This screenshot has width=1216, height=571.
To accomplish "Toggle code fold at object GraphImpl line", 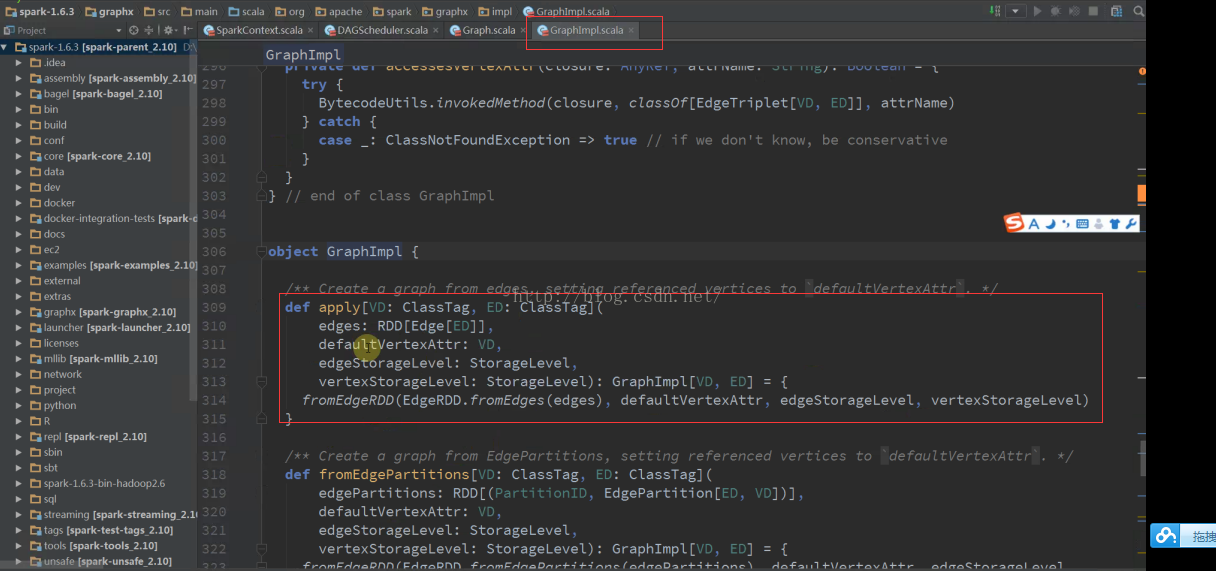I will point(260,251).
